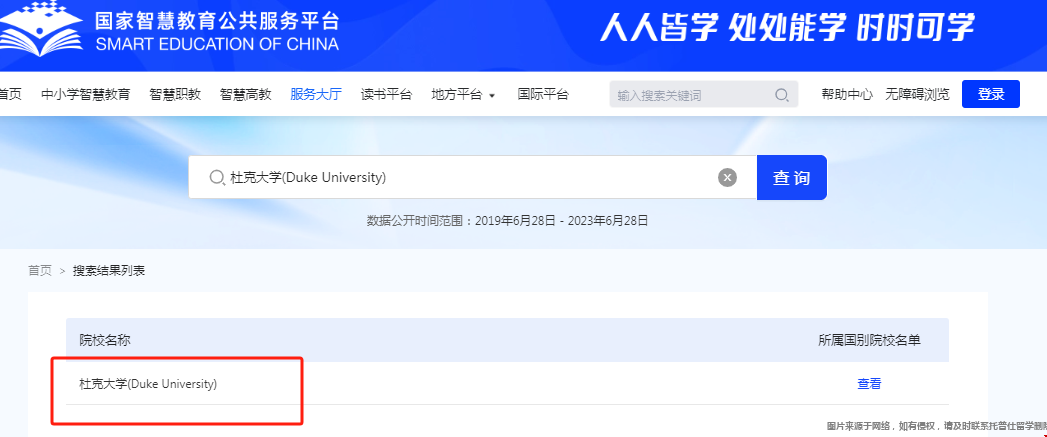Open 国际平台 in navigation
The height and width of the screenshot is (437, 1047).
click(x=543, y=94)
